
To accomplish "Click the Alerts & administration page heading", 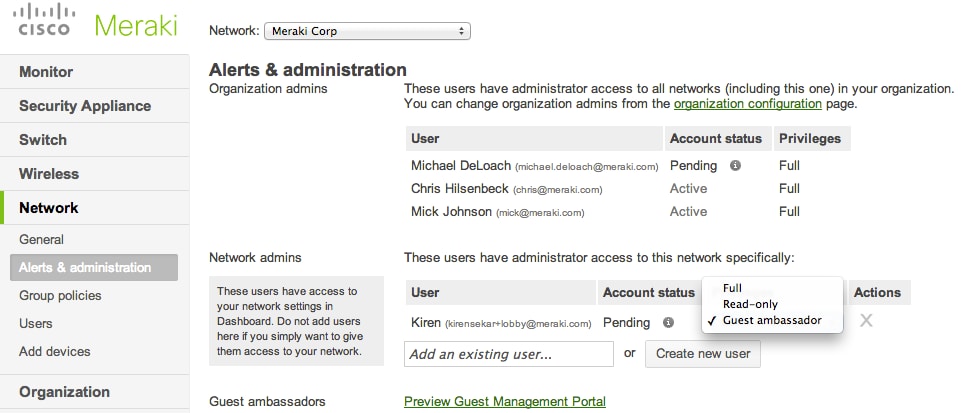I will tap(308, 69).
